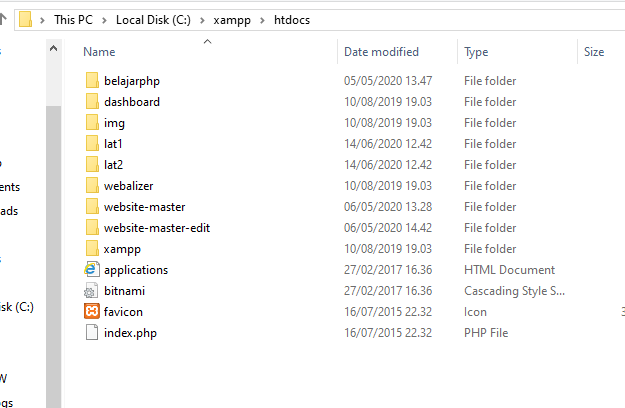Click HTML Document type cell
Screen dimensions: 625x408
click(509, 270)
